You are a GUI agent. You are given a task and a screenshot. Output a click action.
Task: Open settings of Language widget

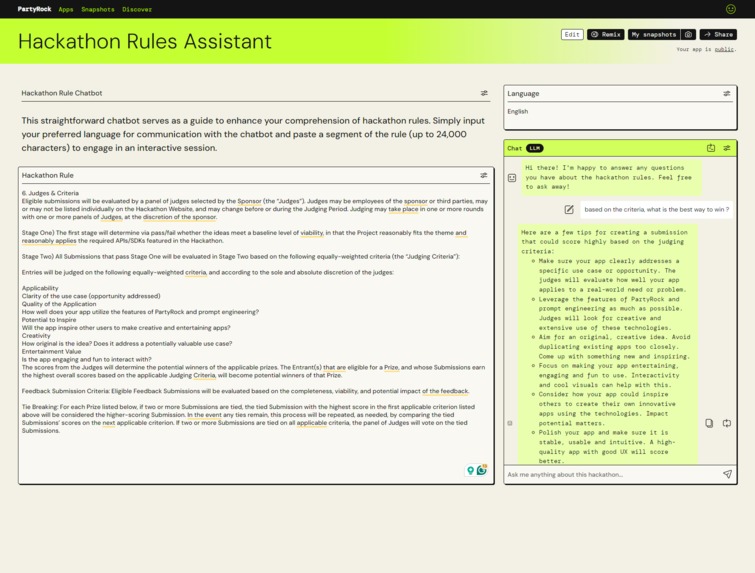click(727, 93)
